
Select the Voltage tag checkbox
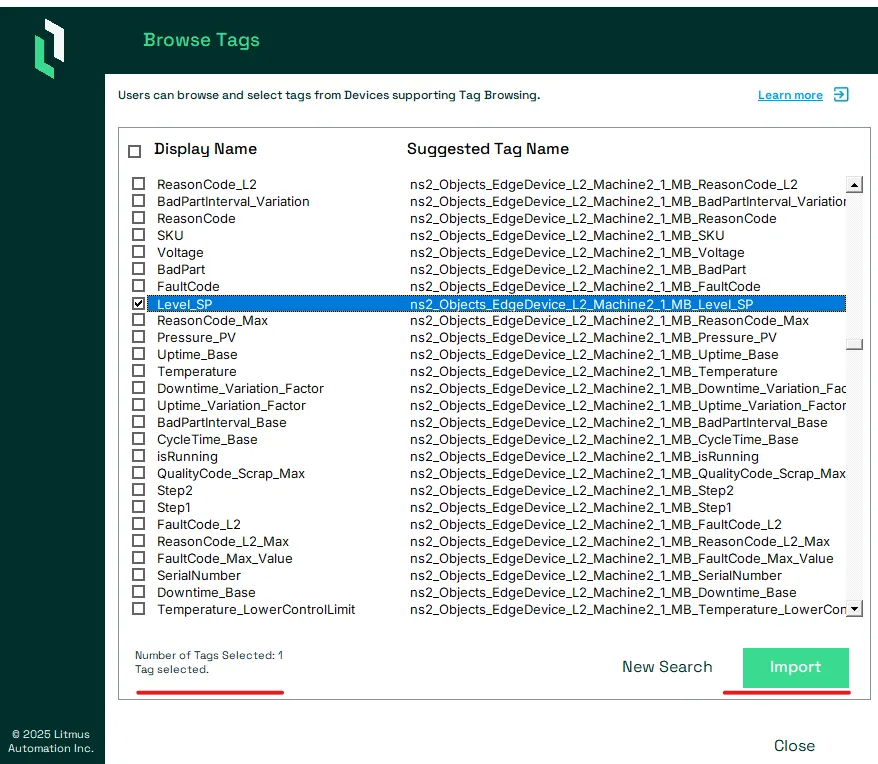click(138, 251)
